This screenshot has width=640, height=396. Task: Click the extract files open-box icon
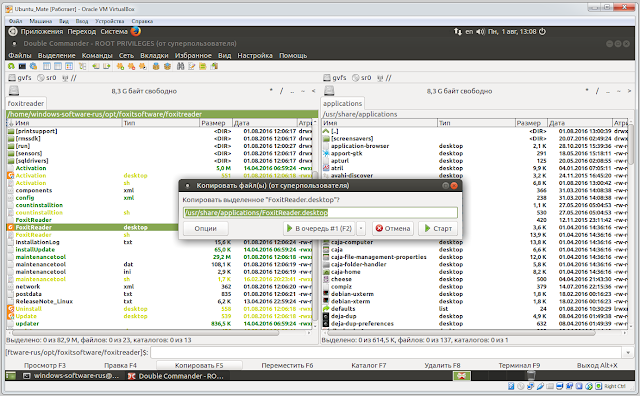(167, 66)
